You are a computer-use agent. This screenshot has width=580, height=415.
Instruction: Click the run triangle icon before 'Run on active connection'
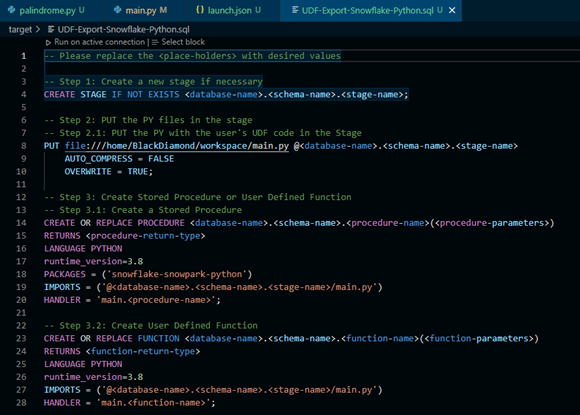click(48, 43)
